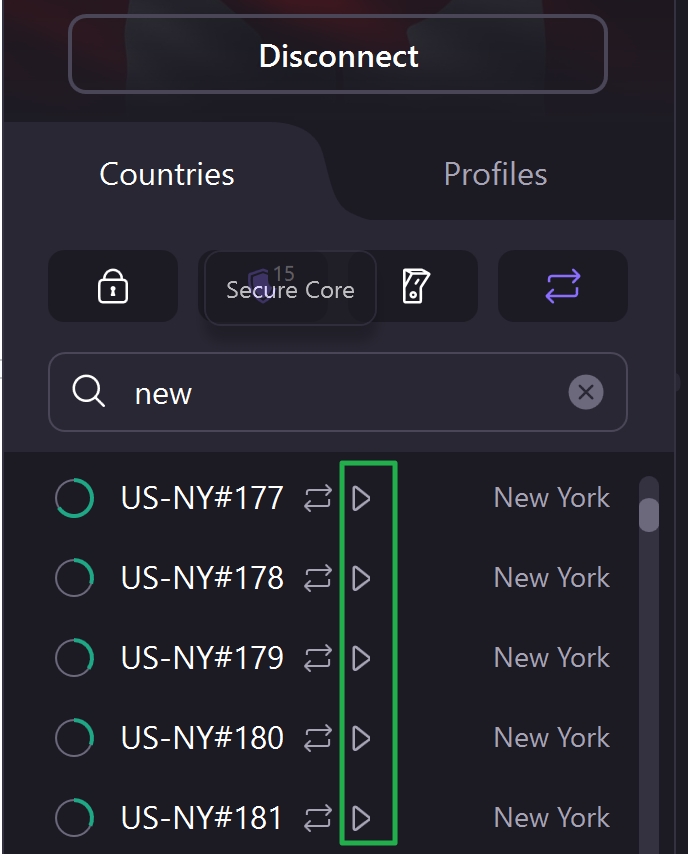
Task: Expand server details for US-NY#177
Action: click(x=360, y=497)
